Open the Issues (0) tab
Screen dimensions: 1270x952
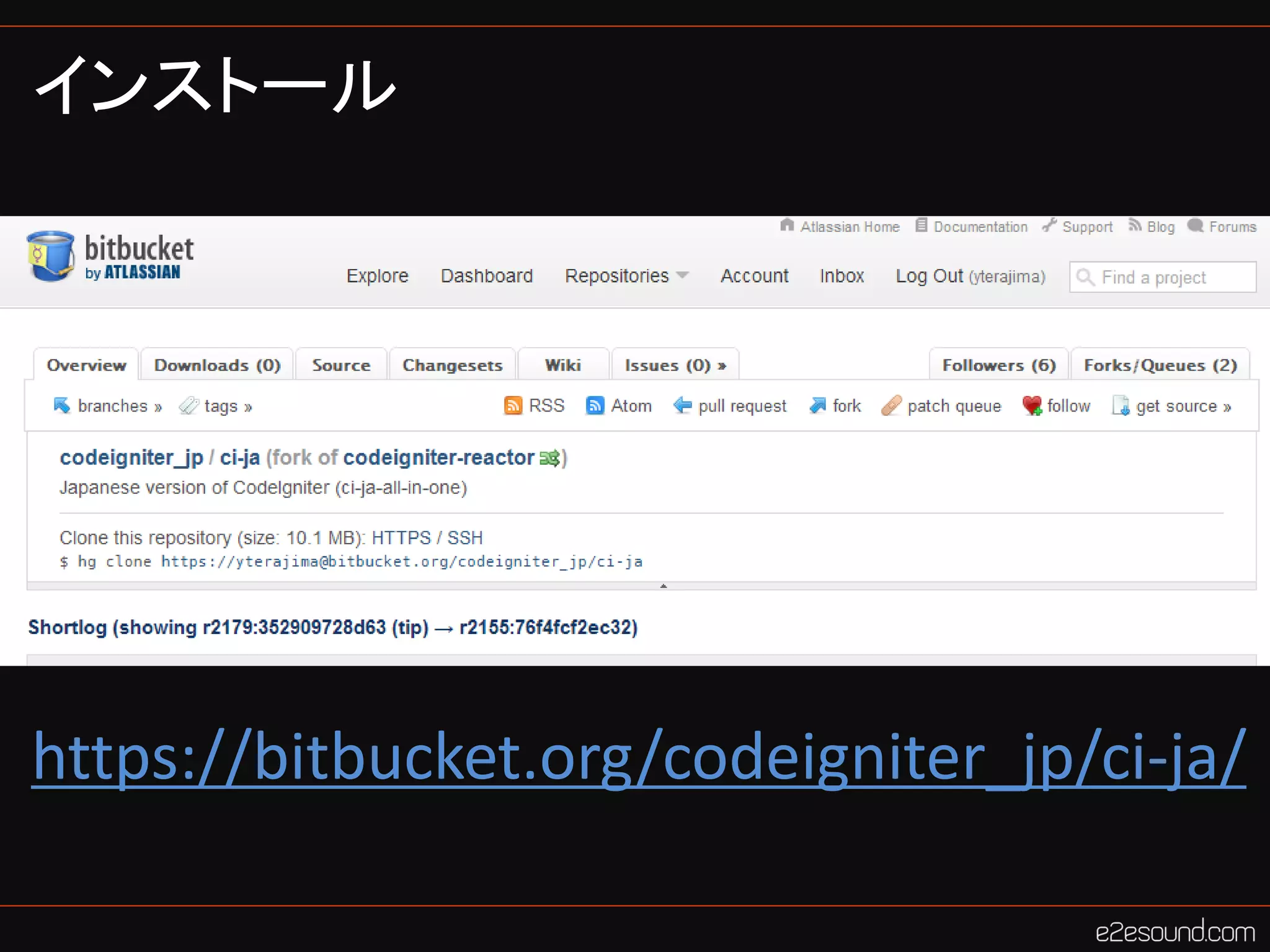coord(675,365)
